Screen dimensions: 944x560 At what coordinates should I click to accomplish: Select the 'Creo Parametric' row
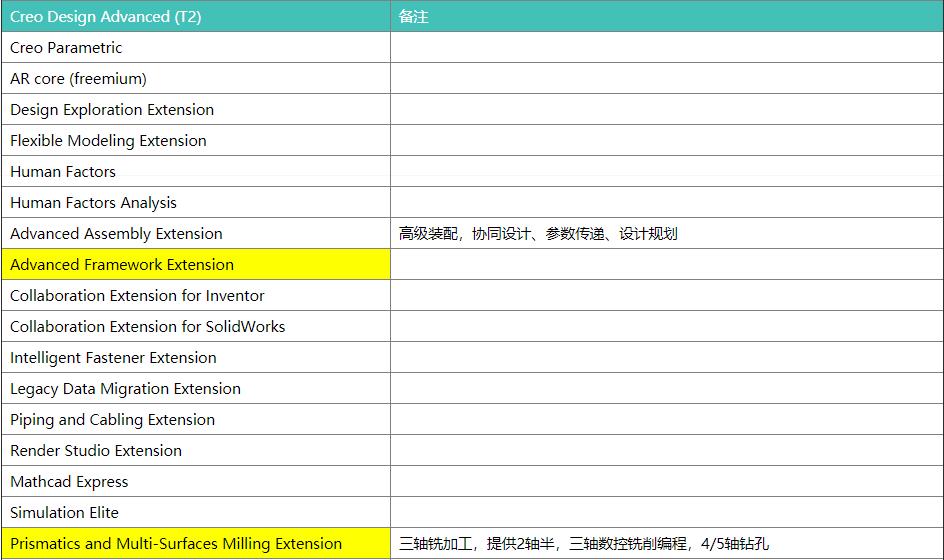pyautogui.click(x=472, y=48)
